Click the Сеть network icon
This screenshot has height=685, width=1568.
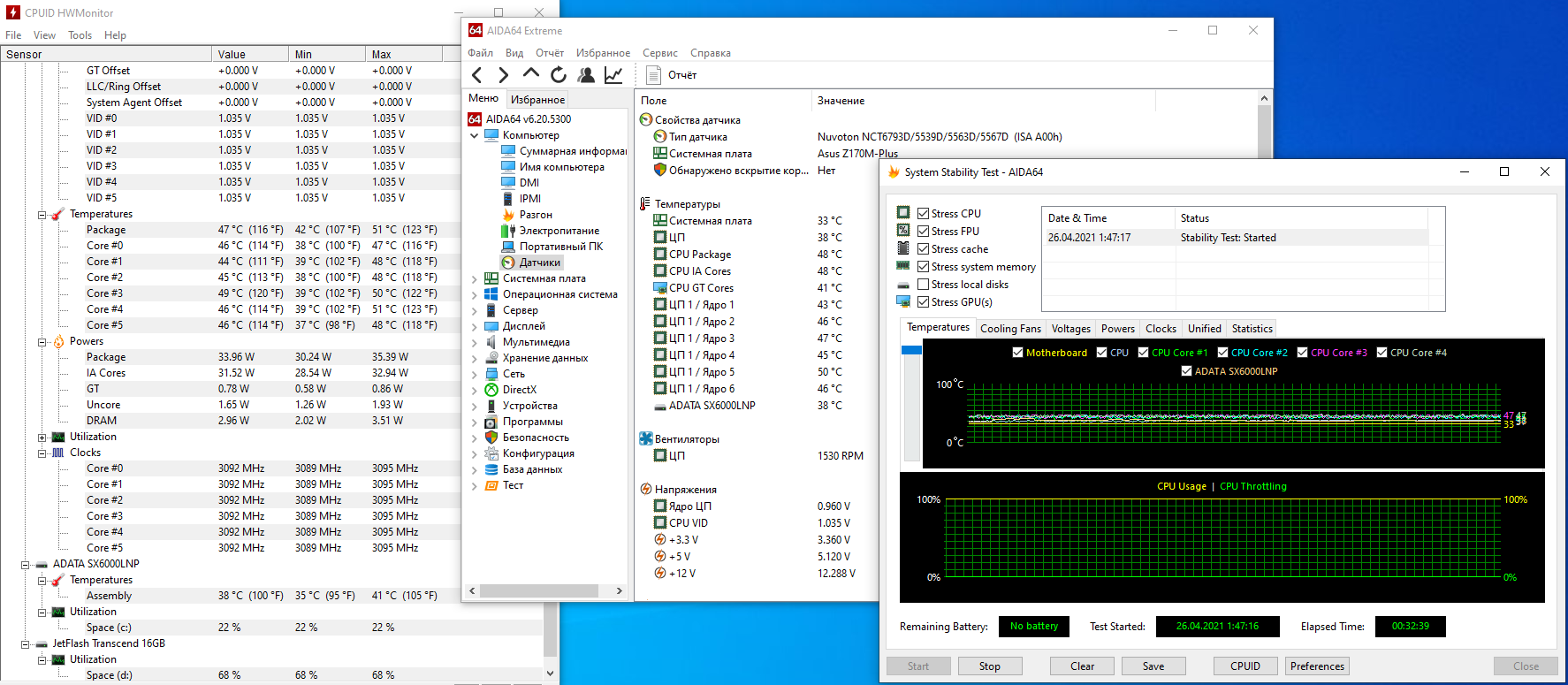(x=491, y=374)
